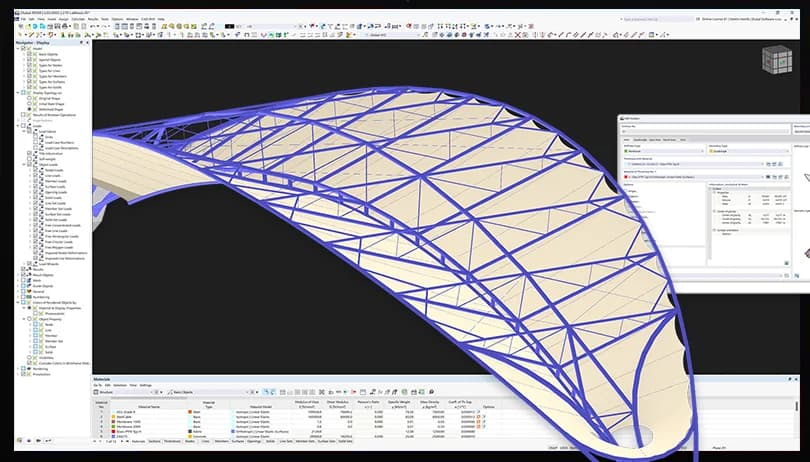Click the line-drawing icon in the second toolbar row
Image resolution: width=810 pixels, height=462 pixels.
pos(30,35)
